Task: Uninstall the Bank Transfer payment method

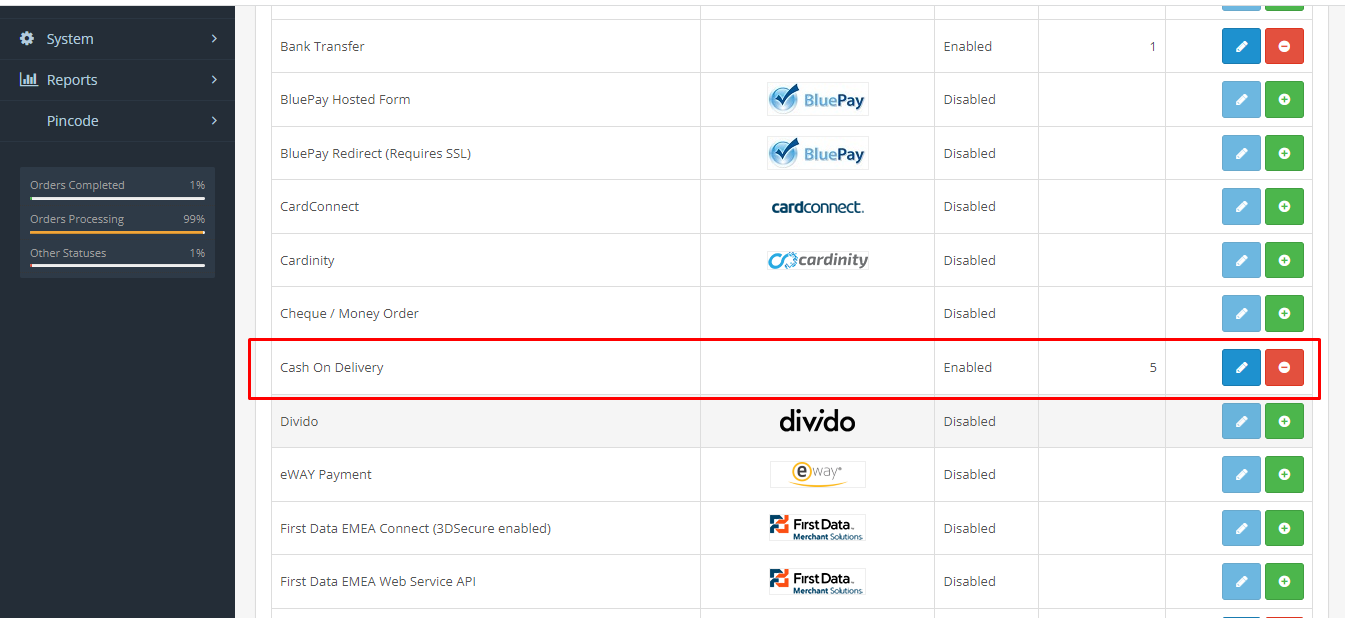Action: [x=1284, y=46]
